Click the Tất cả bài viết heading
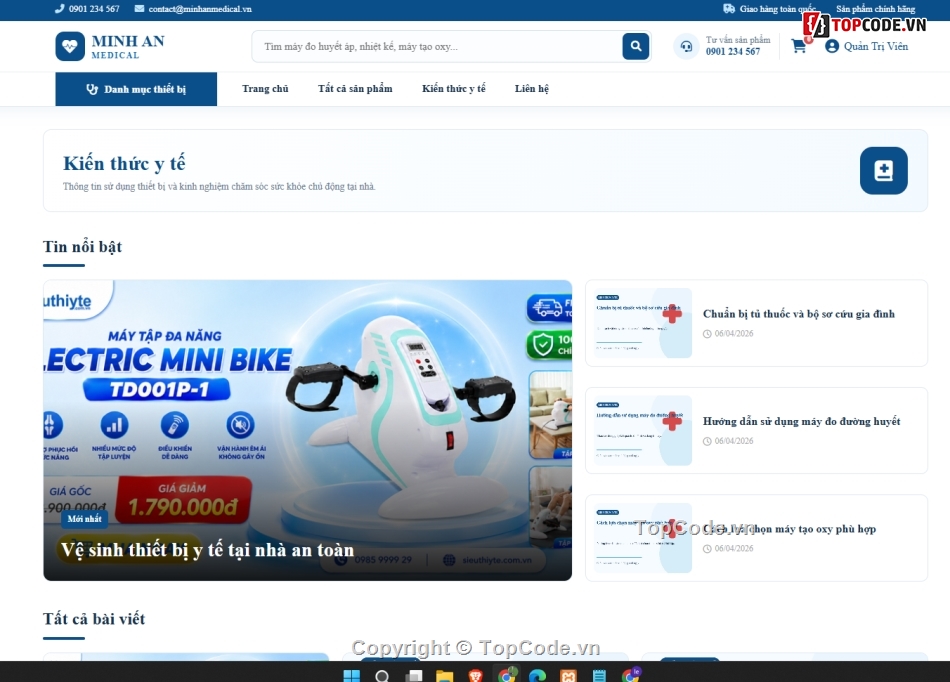This screenshot has height=682, width=950. pyautogui.click(x=94, y=619)
